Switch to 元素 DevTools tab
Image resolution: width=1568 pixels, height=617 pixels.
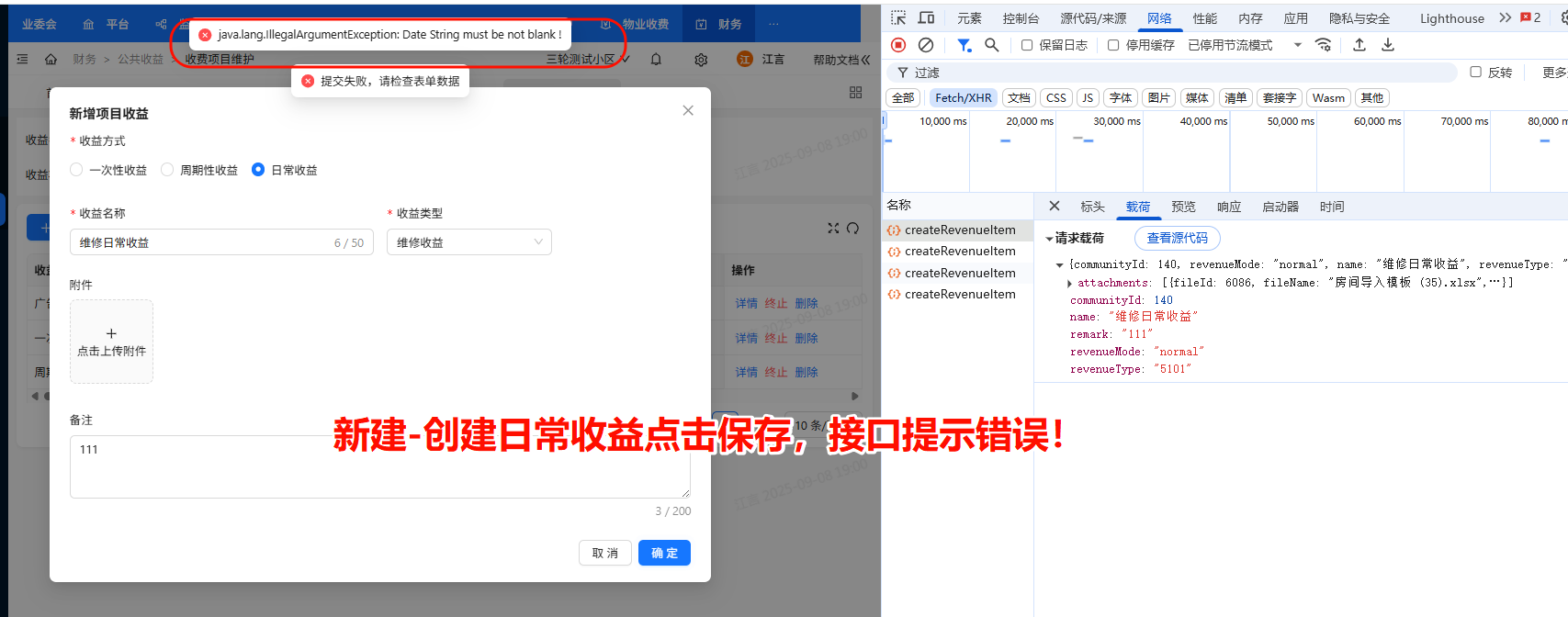click(969, 18)
